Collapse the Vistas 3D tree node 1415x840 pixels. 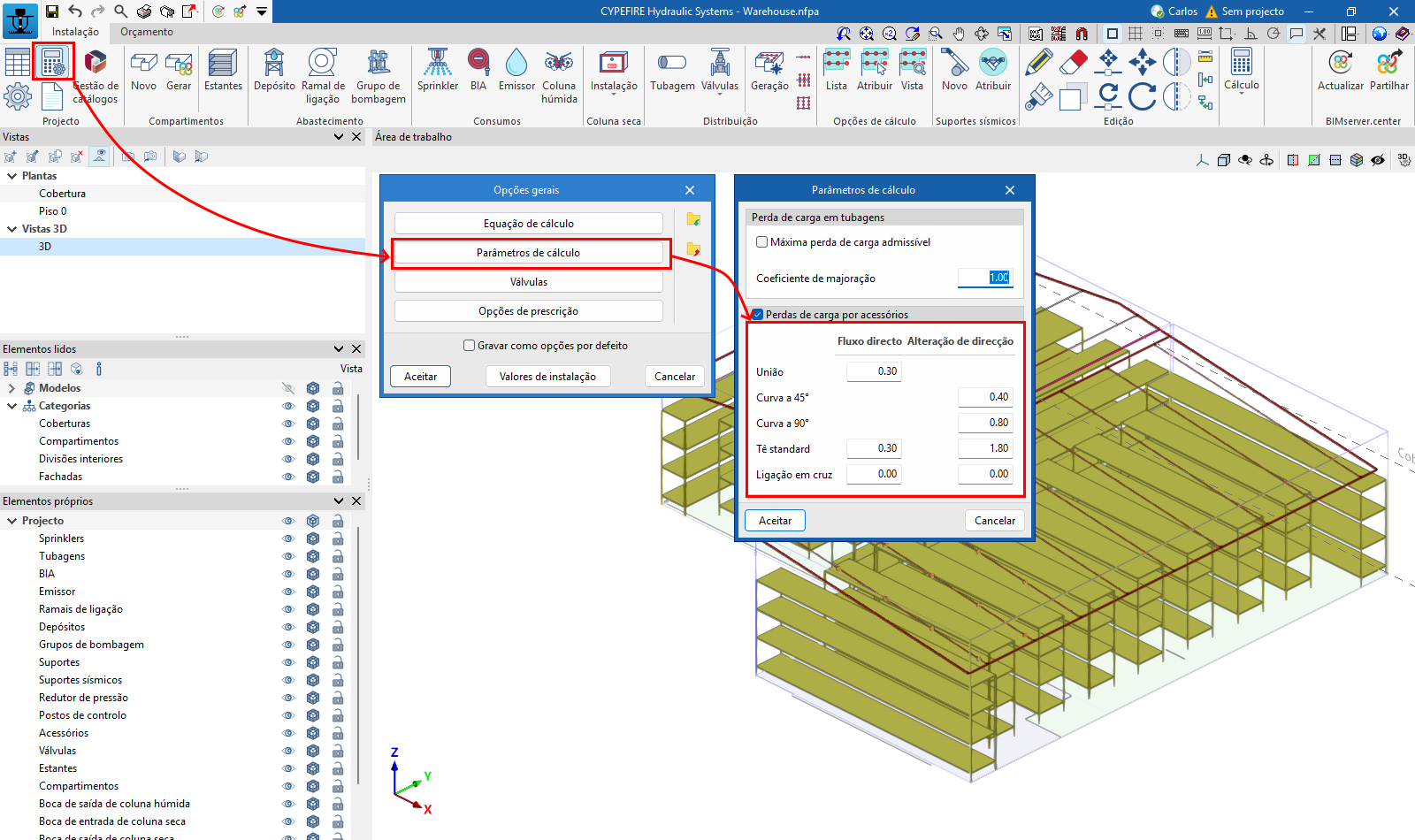11,229
